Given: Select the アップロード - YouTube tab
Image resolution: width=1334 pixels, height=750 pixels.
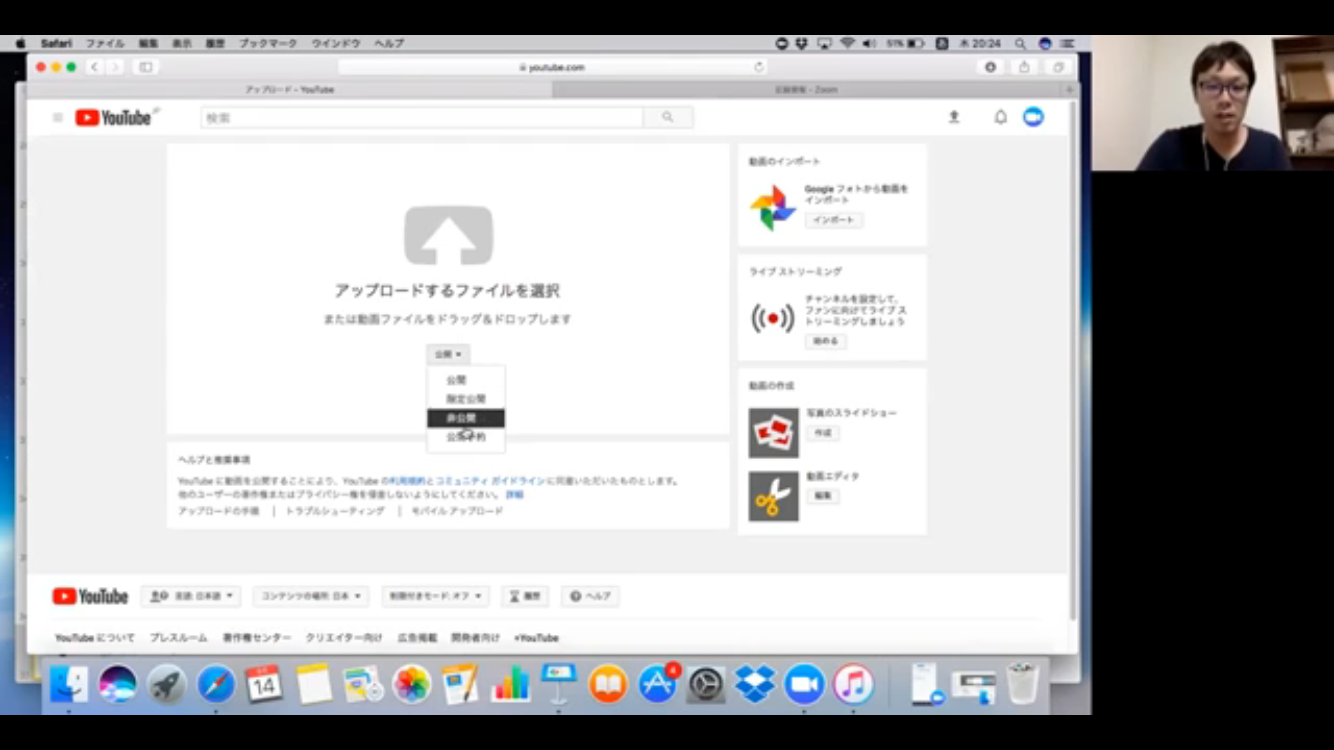Looking at the screenshot, I should (290, 90).
